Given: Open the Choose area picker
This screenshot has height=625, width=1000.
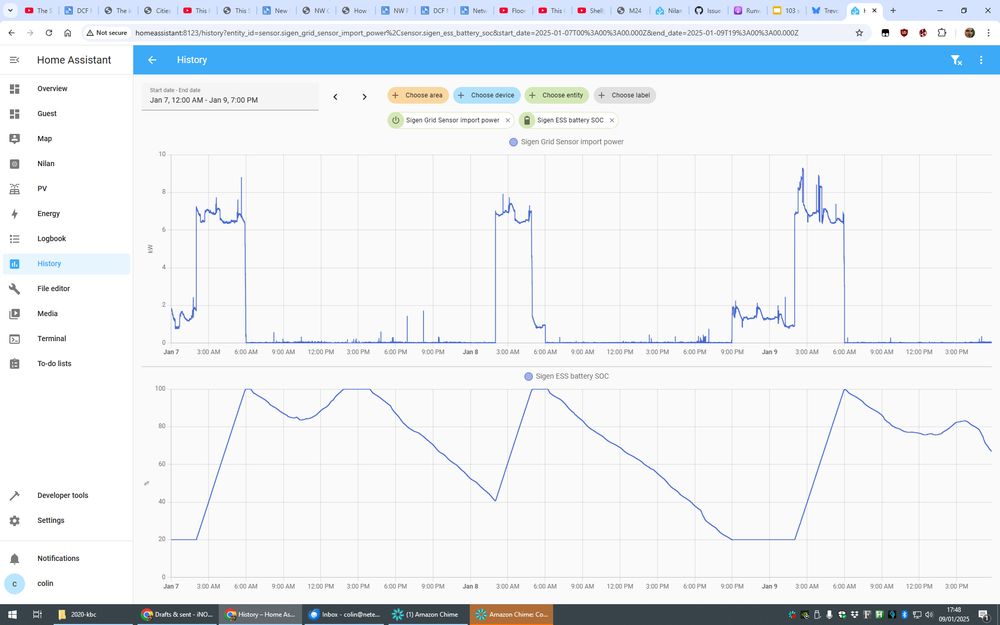Looking at the screenshot, I should pos(418,95).
